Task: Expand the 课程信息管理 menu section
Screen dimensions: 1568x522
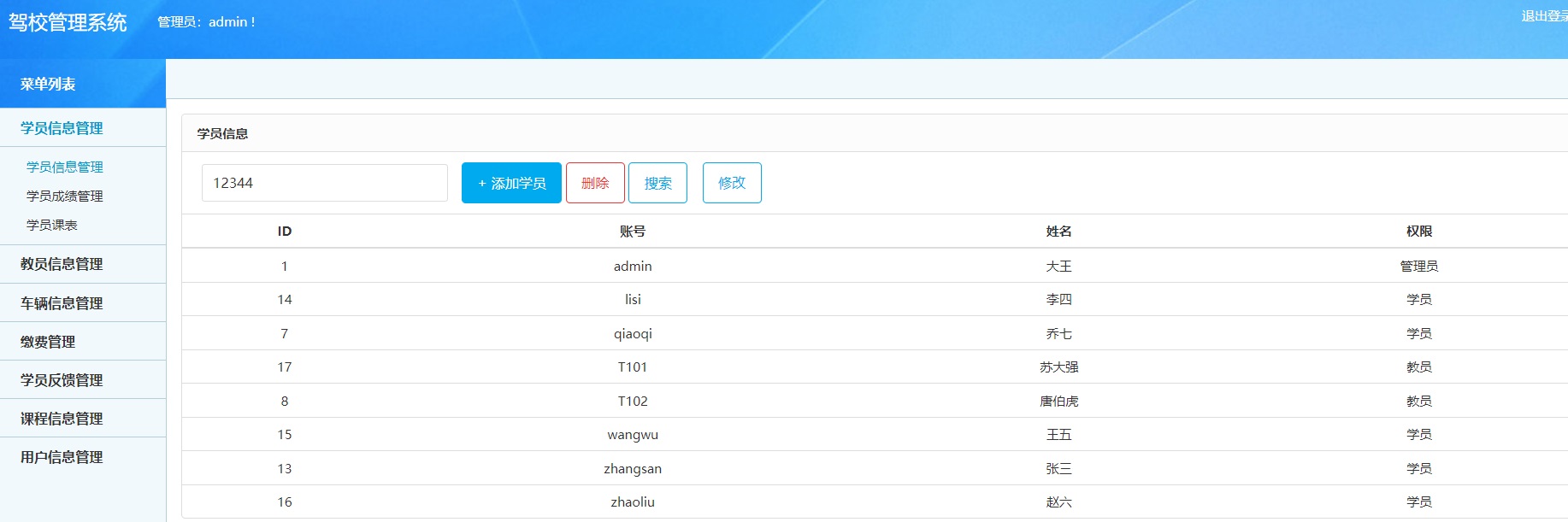Action: [83, 419]
